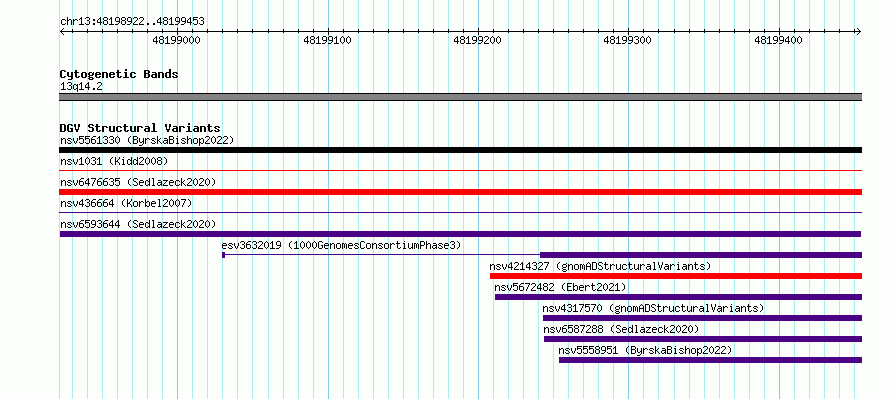Click the Cytogenetic Bands track title

click(x=119, y=74)
